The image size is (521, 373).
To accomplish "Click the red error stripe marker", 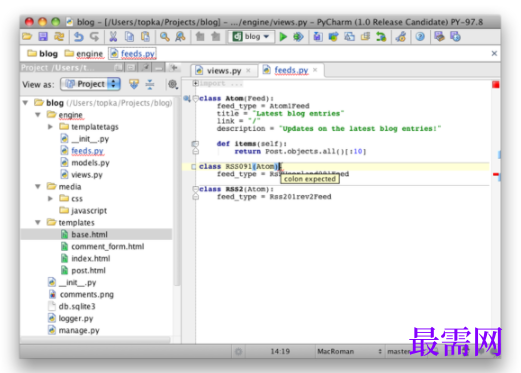I will (496, 174).
